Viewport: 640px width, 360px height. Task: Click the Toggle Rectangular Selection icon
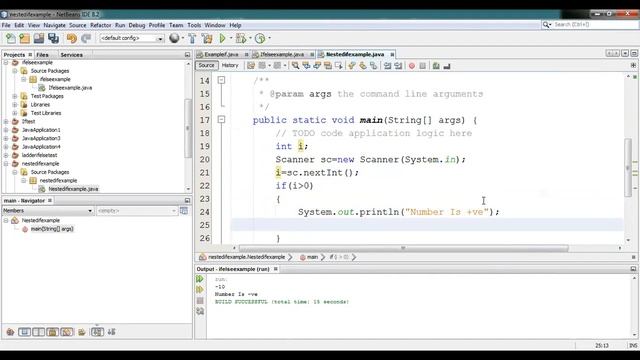coord(338,66)
